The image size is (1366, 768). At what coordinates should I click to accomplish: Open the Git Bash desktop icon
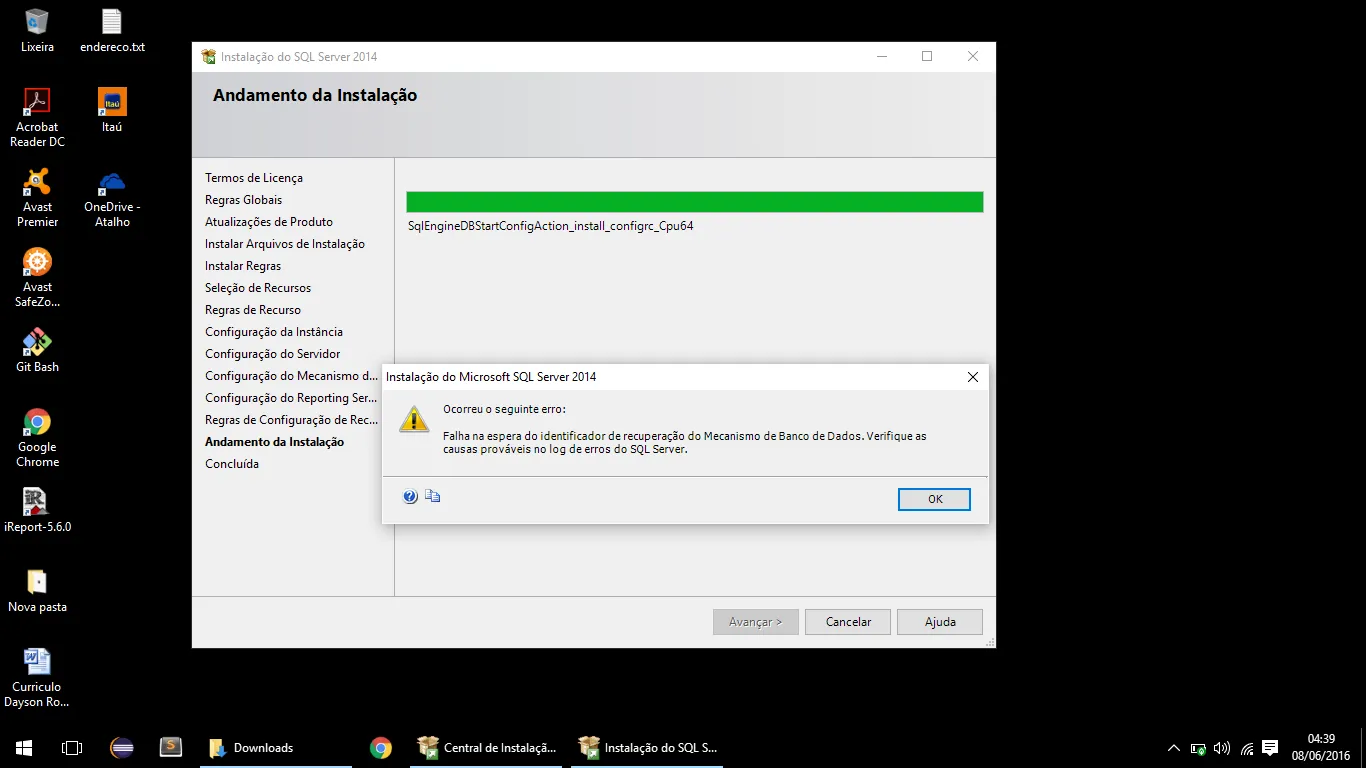point(37,344)
